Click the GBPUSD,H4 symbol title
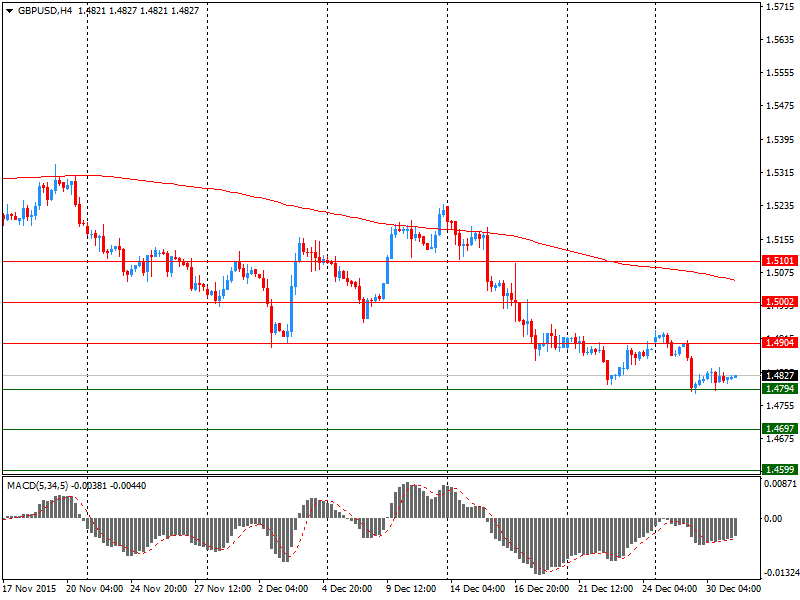 45,11
